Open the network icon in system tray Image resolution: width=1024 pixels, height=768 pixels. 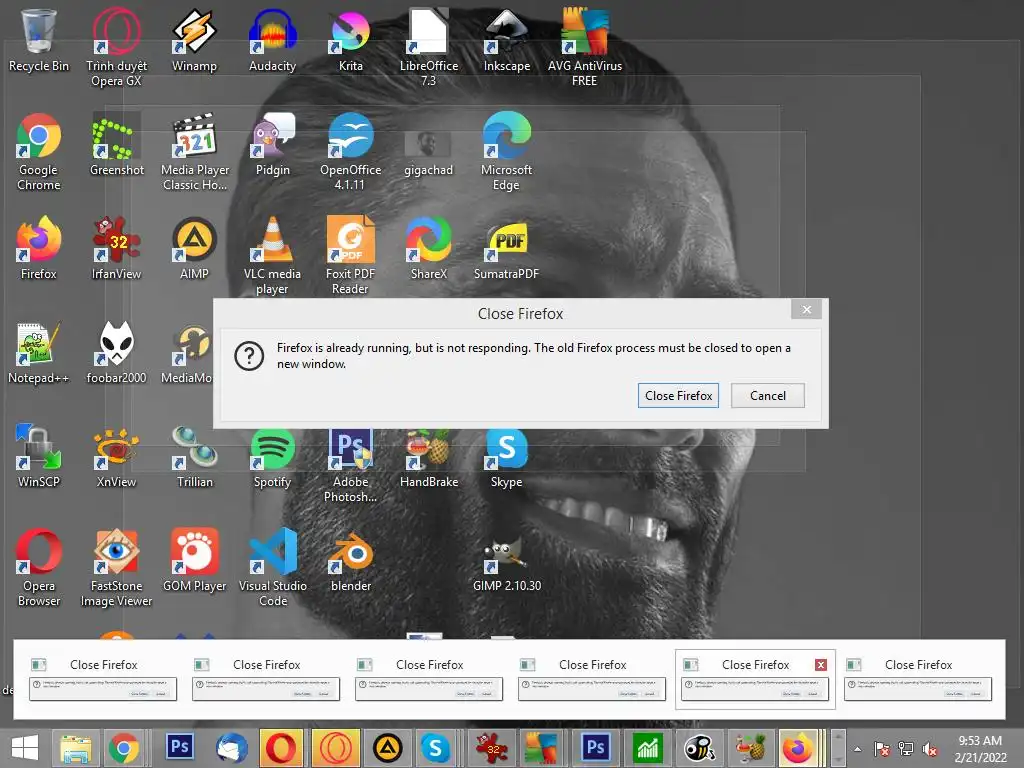pos(906,749)
